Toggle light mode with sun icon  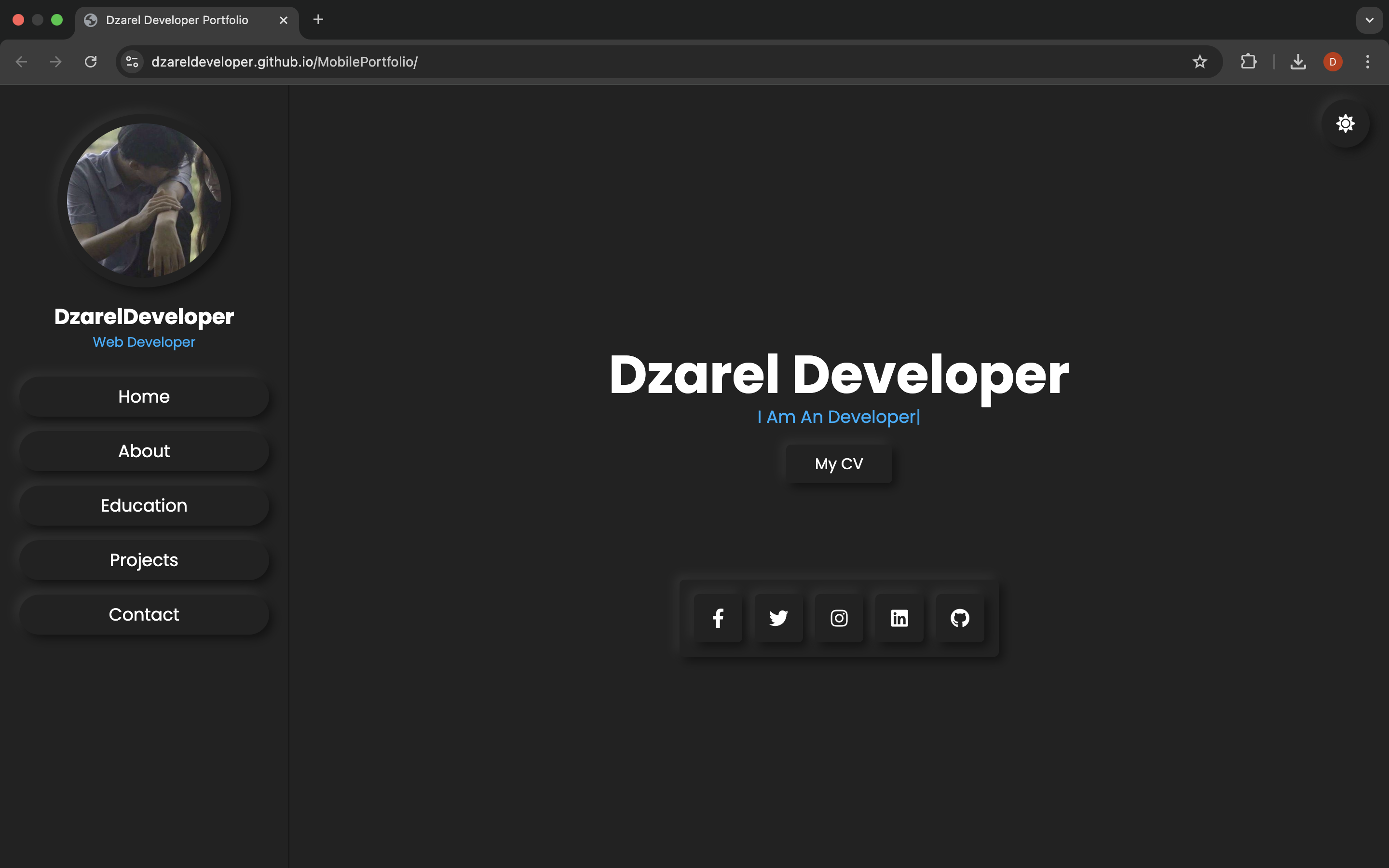[1345, 123]
